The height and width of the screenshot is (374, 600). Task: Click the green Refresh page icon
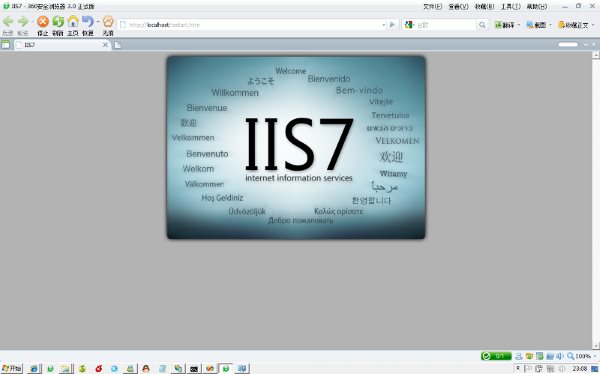(x=58, y=21)
